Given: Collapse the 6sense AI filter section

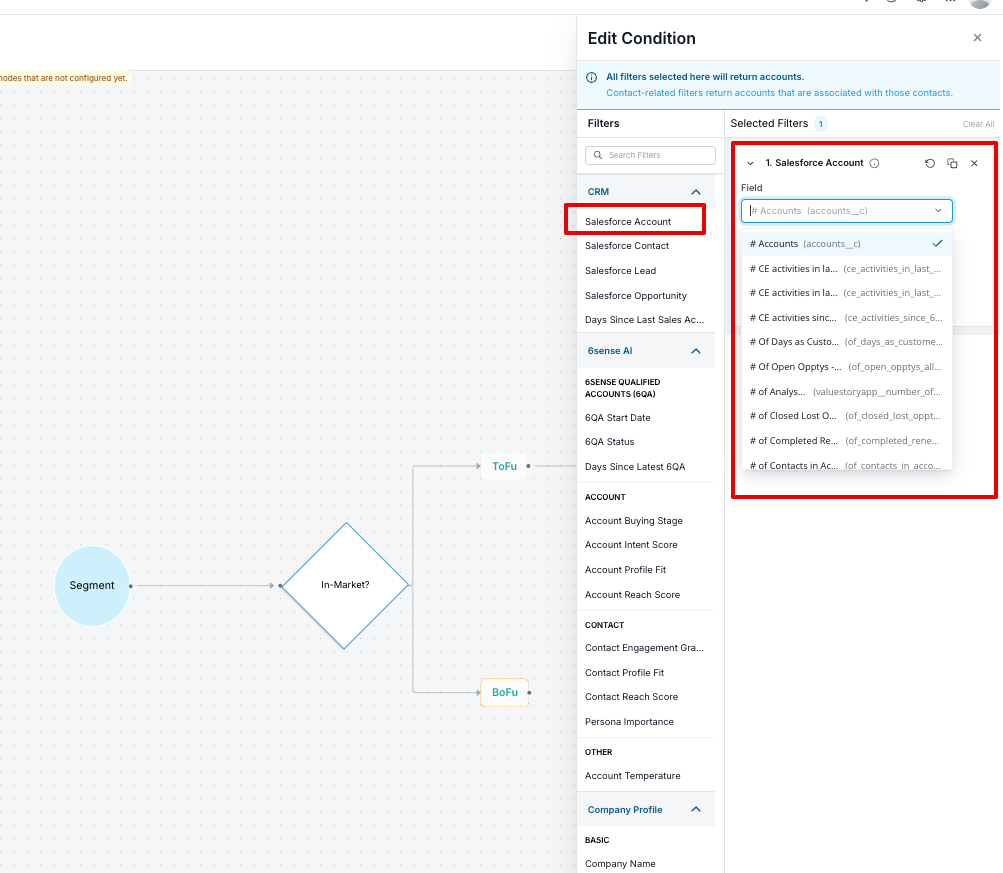Looking at the screenshot, I should [x=696, y=351].
